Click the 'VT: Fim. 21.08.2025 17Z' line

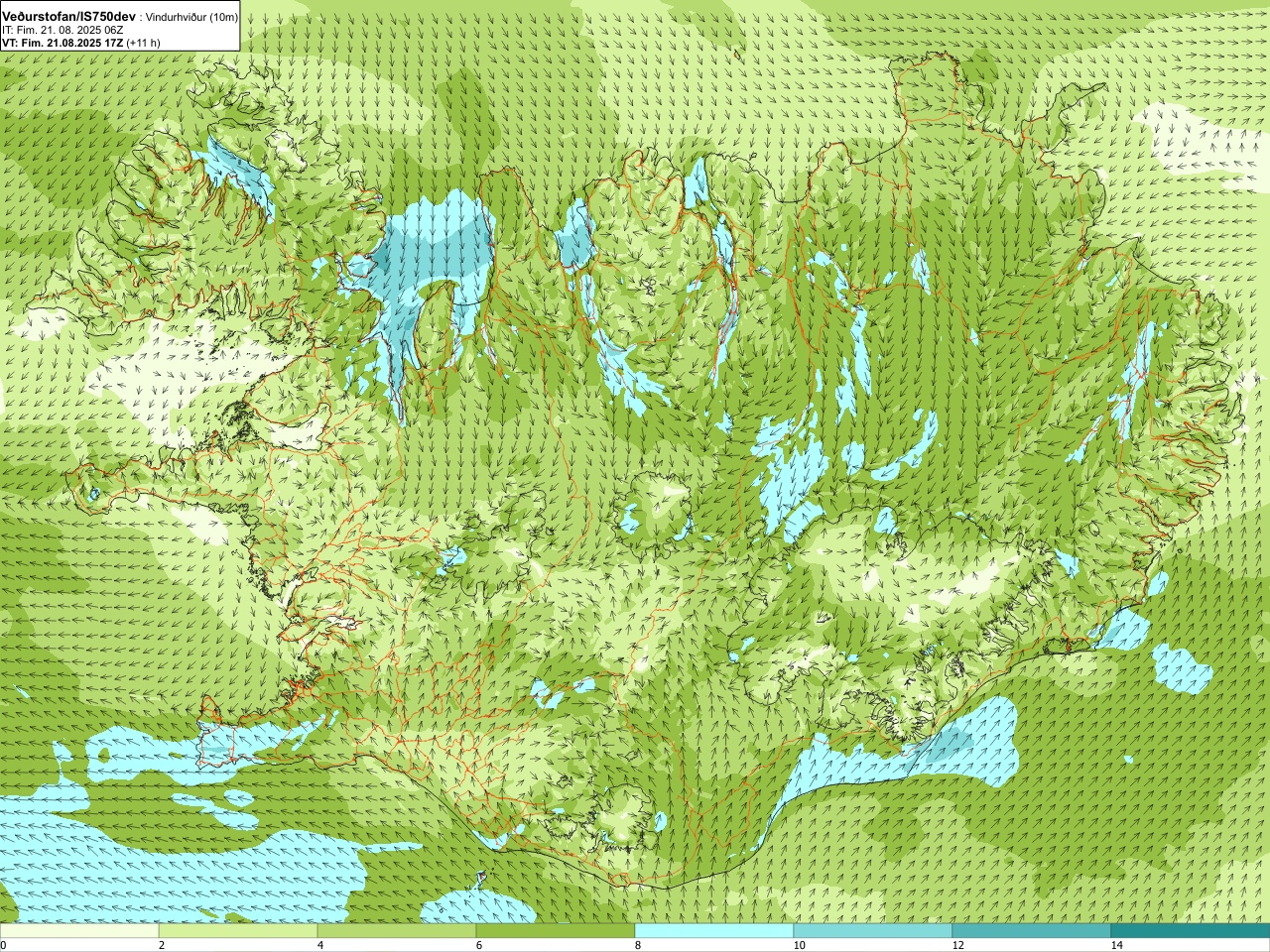[x=62, y=43]
